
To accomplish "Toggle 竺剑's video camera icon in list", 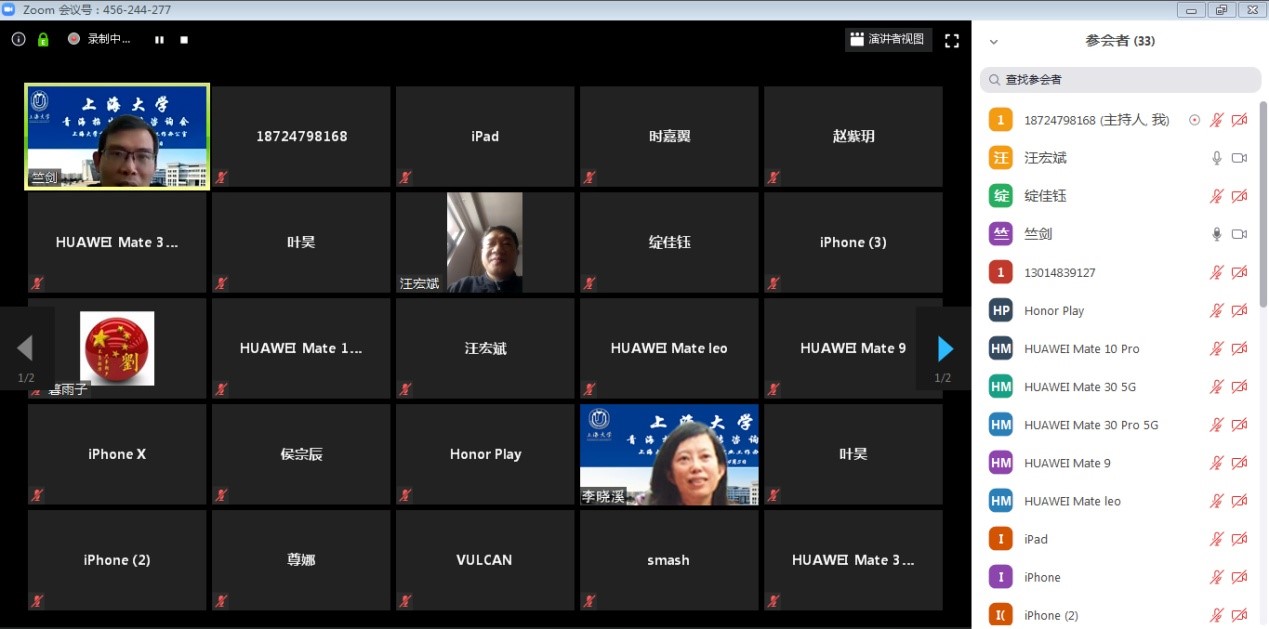I will [x=1240, y=234].
